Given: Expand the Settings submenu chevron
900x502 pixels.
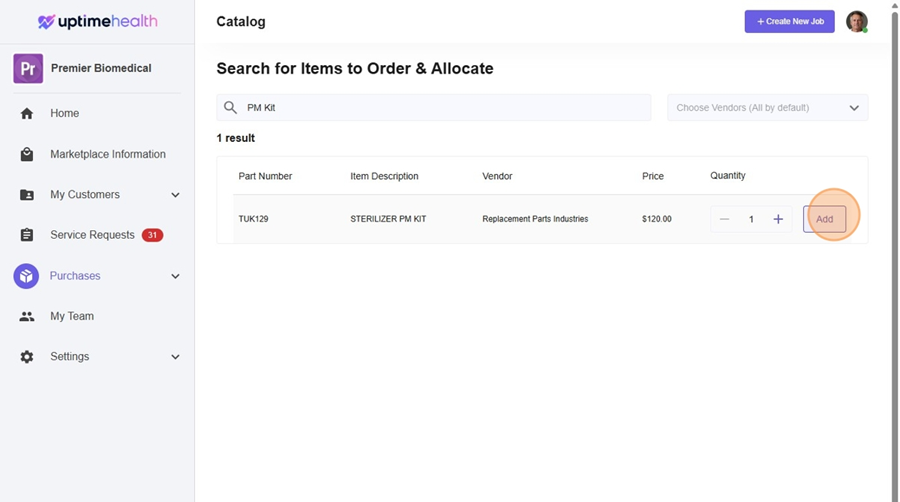Looking at the screenshot, I should (x=175, y=357).
